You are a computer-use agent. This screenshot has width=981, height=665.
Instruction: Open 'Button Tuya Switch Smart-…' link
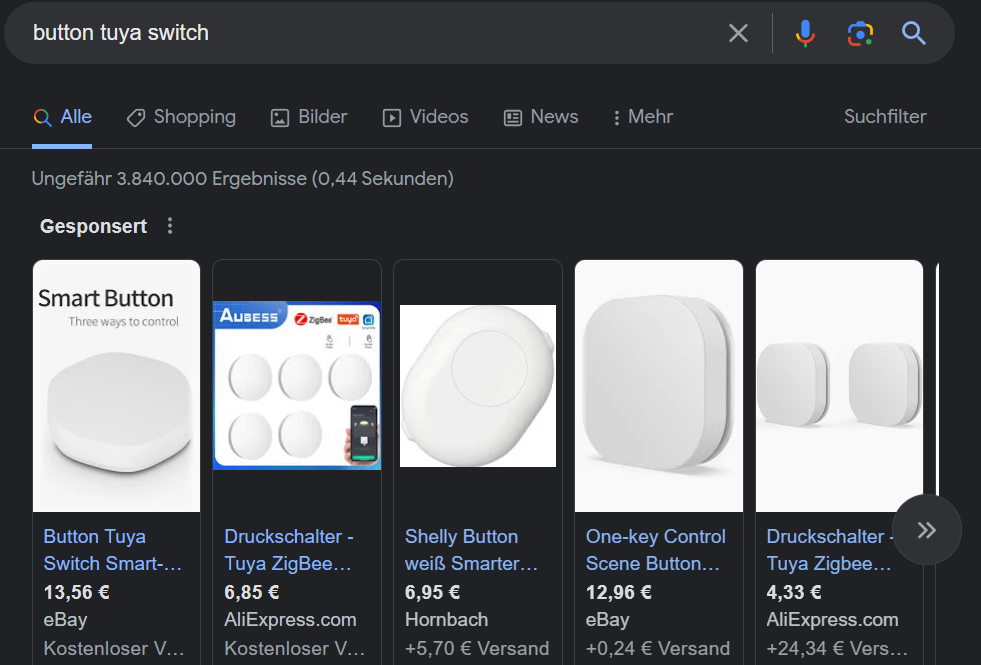113,550
